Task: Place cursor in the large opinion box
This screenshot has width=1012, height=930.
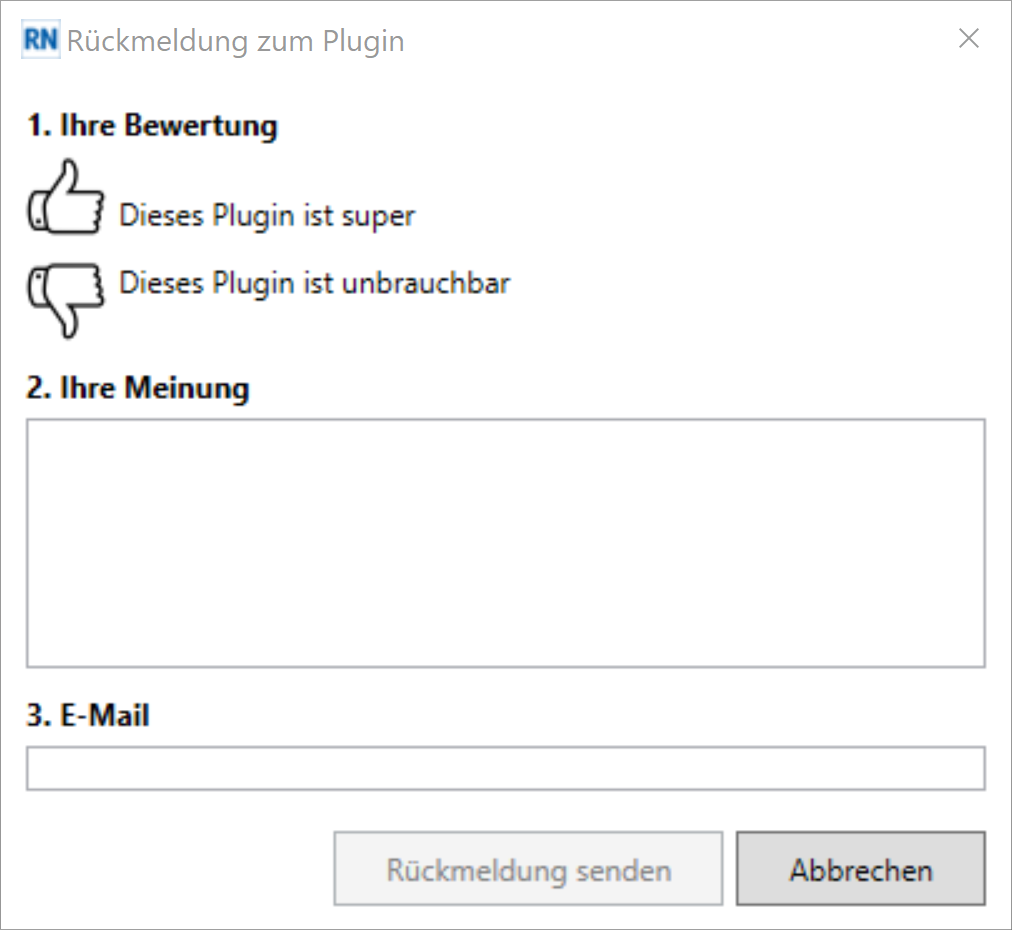Action: 506,543
